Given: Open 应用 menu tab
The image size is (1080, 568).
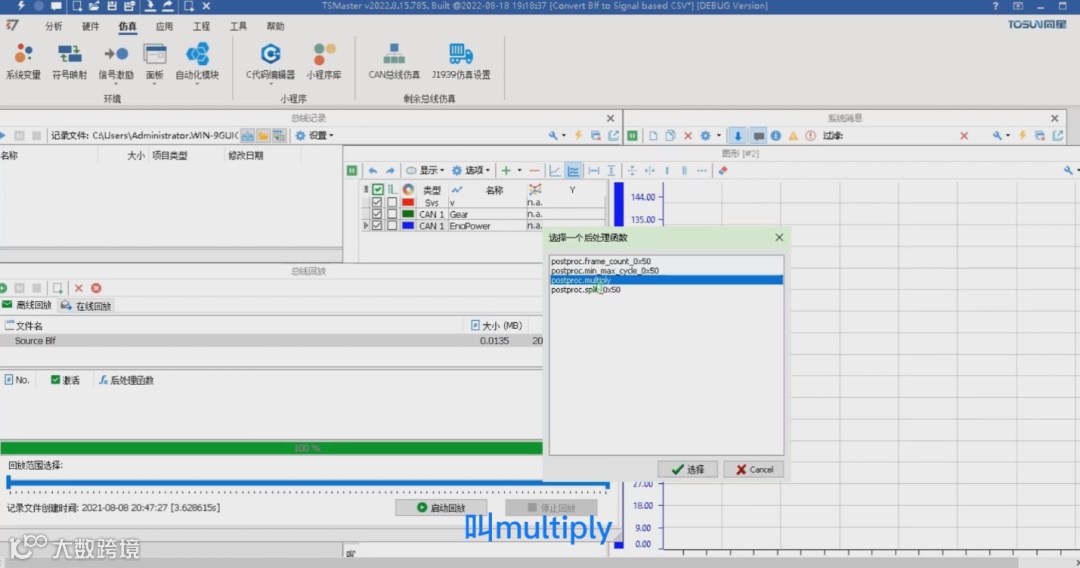Looking at the screenshot, I should pos(164,26).
